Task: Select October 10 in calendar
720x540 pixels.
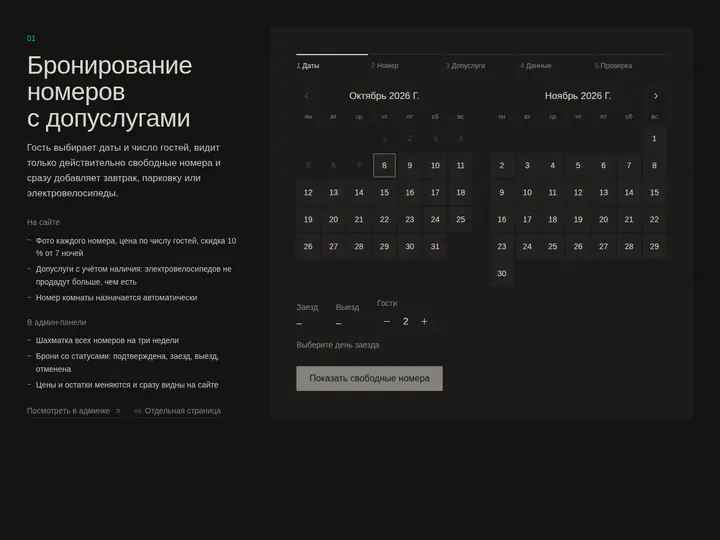Action: (435, 165)
